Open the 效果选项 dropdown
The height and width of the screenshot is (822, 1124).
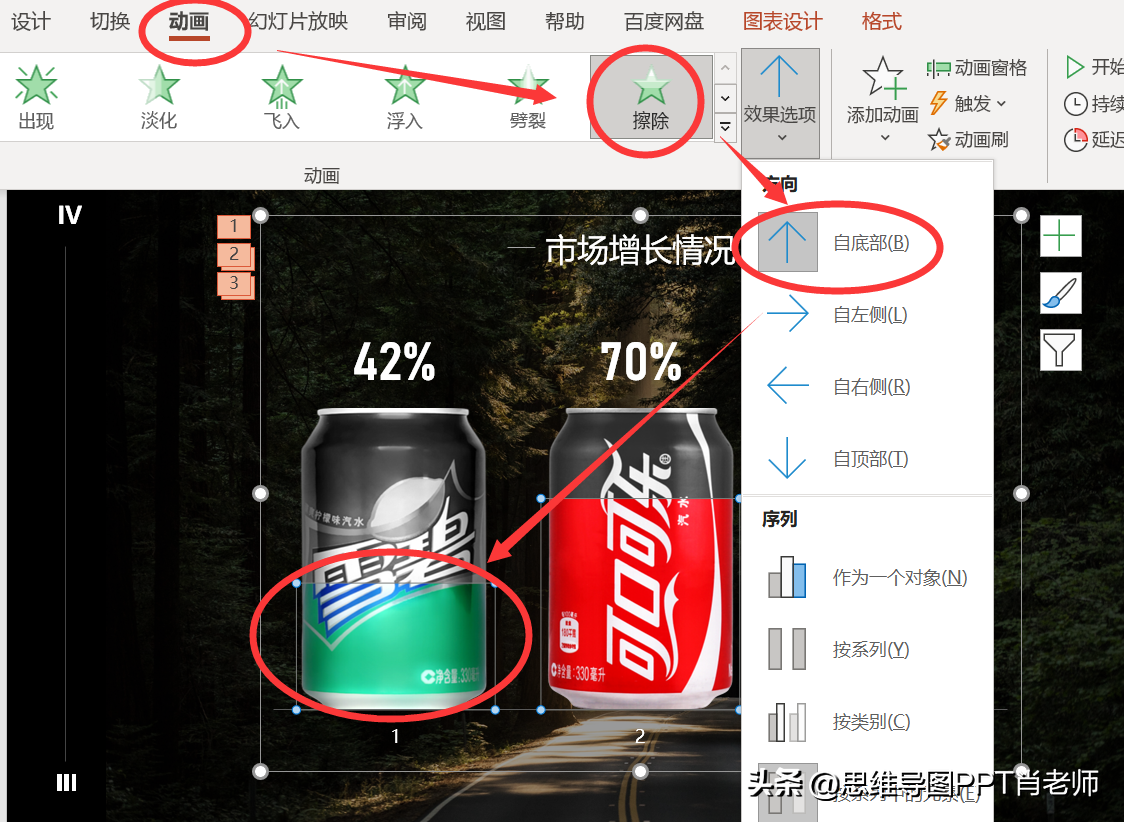(x=780, y=102)
